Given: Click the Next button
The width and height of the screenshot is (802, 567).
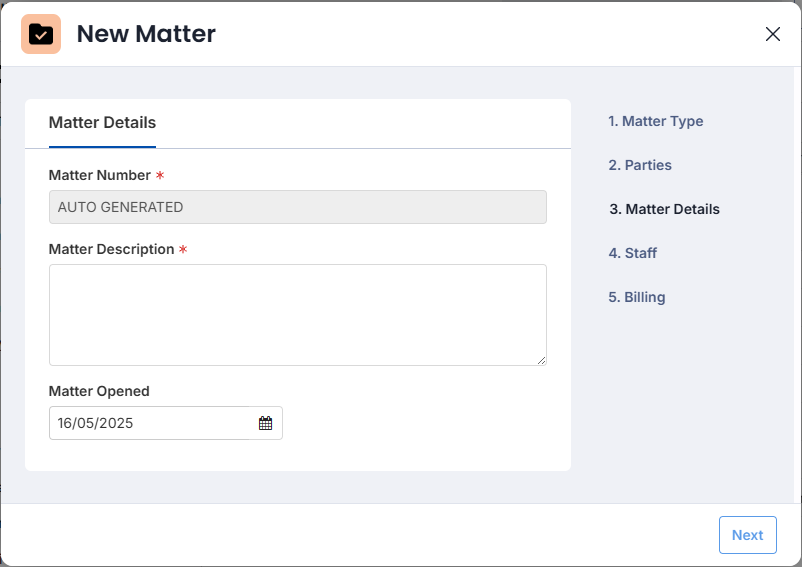Looking at the screenshot, I should [747, 535].
